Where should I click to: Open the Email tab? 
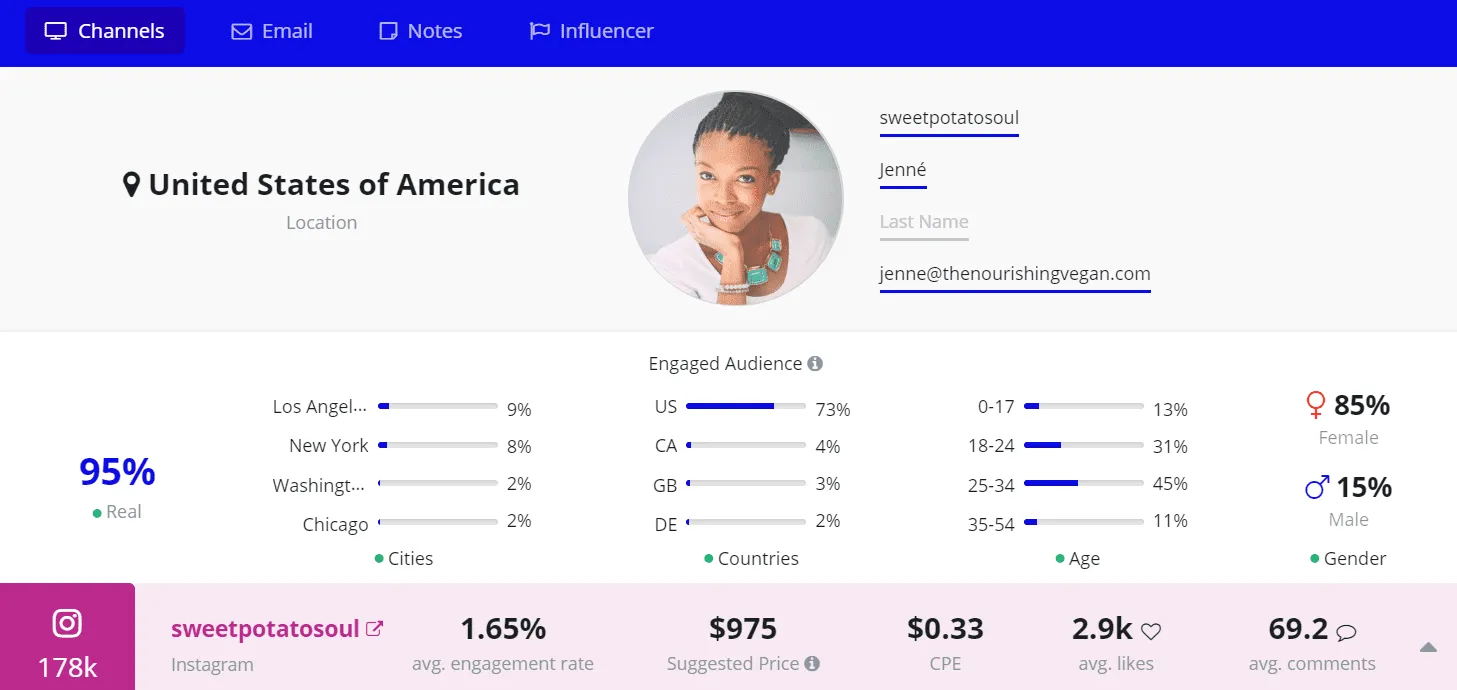click(x=272, y=31)
